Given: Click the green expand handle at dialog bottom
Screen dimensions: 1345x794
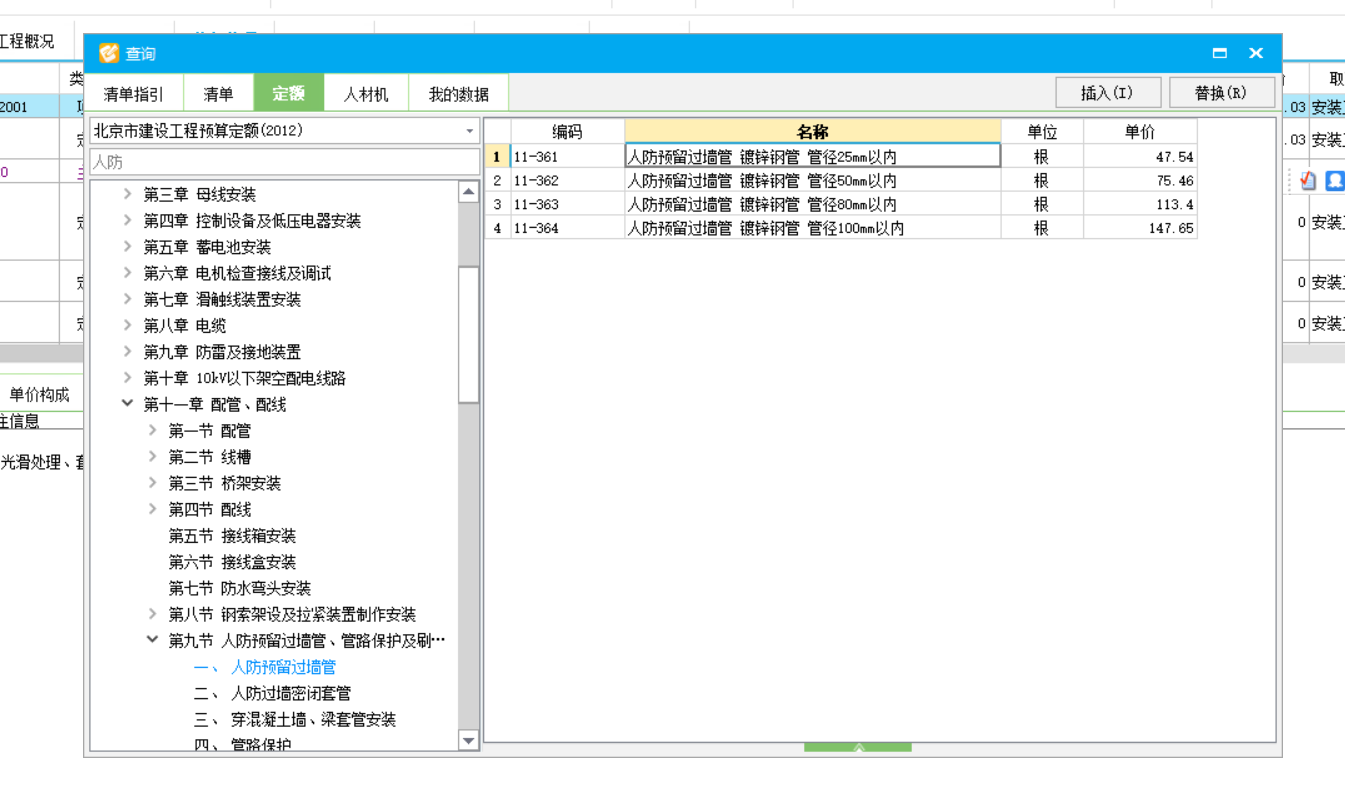Looking at the screenshot, I should tap(858, 747).
